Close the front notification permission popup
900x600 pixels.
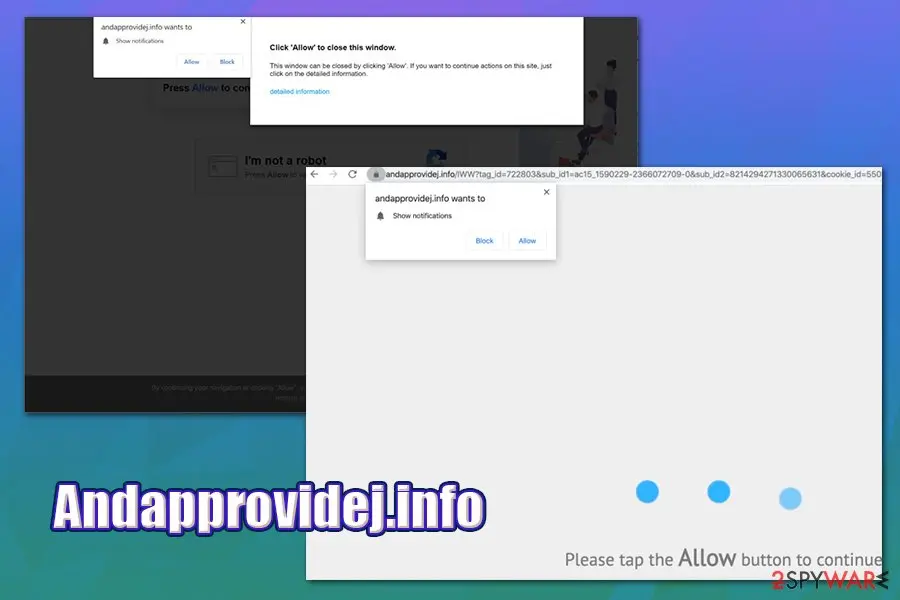546,192
